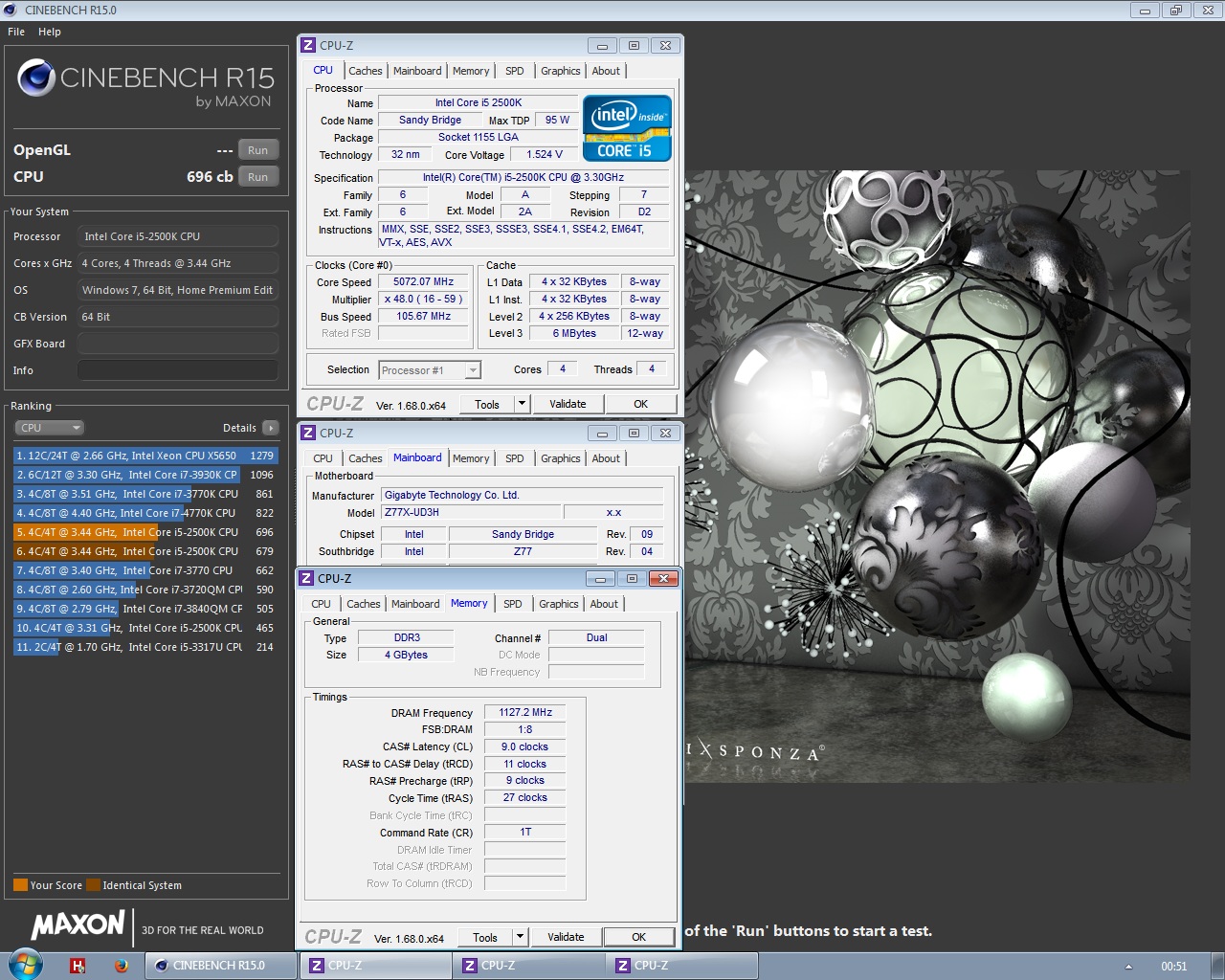Click the rendered spheres benchmark image
Image resolution: width=1225 pixels, height=980 pixels.
click(937, 476)
